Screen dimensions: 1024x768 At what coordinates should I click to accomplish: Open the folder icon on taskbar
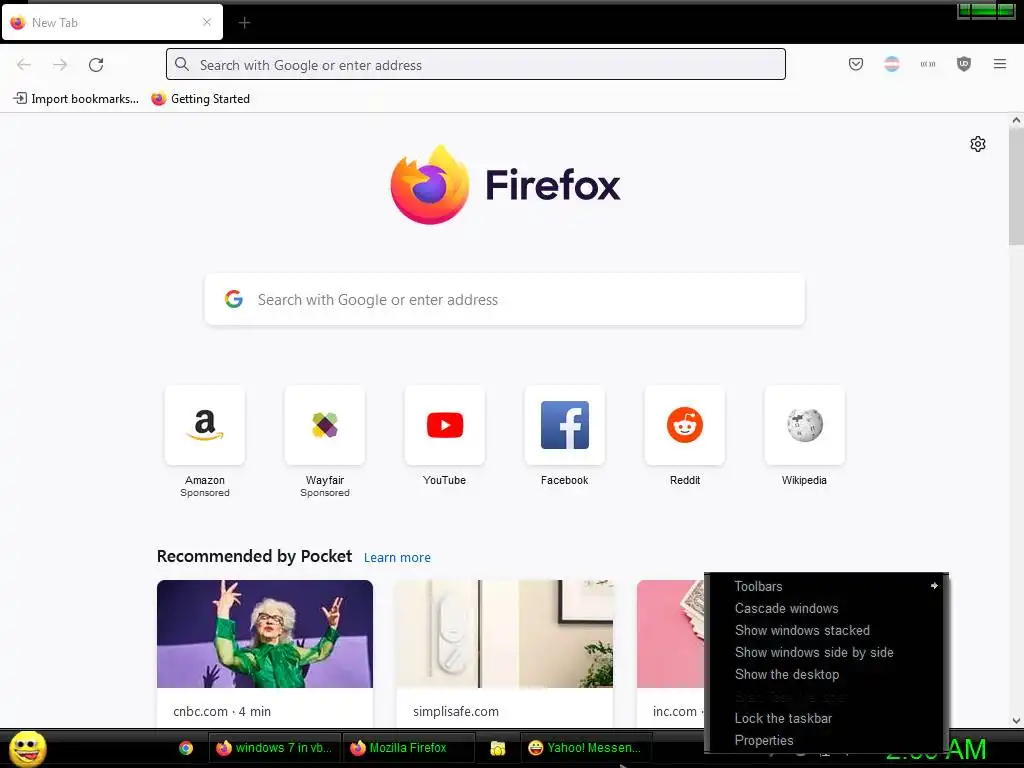pyautogui.click(x=498, y=748)
